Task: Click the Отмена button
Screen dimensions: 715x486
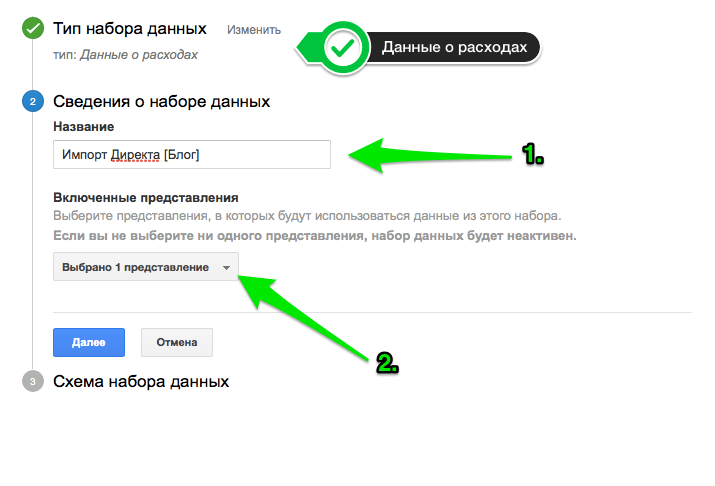Action: [177, 342]
